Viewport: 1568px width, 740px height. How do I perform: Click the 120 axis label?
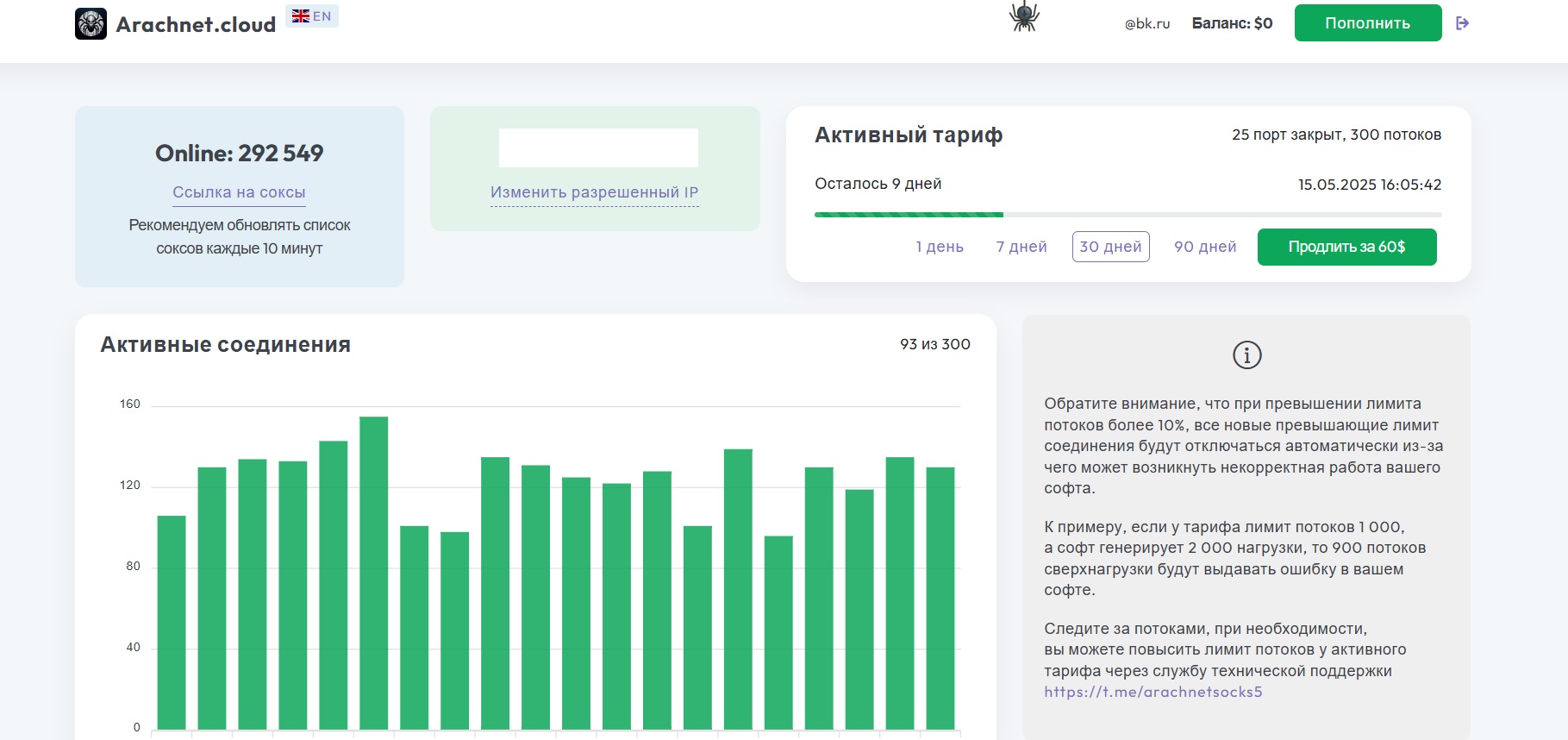click(x=130, y=485)
